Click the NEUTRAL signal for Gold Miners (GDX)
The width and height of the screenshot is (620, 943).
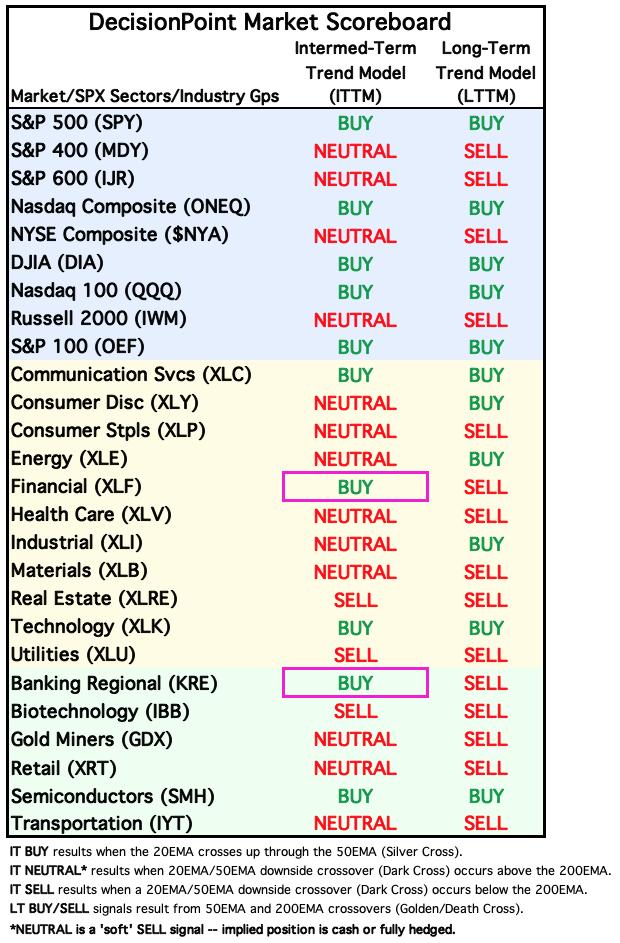355,739
